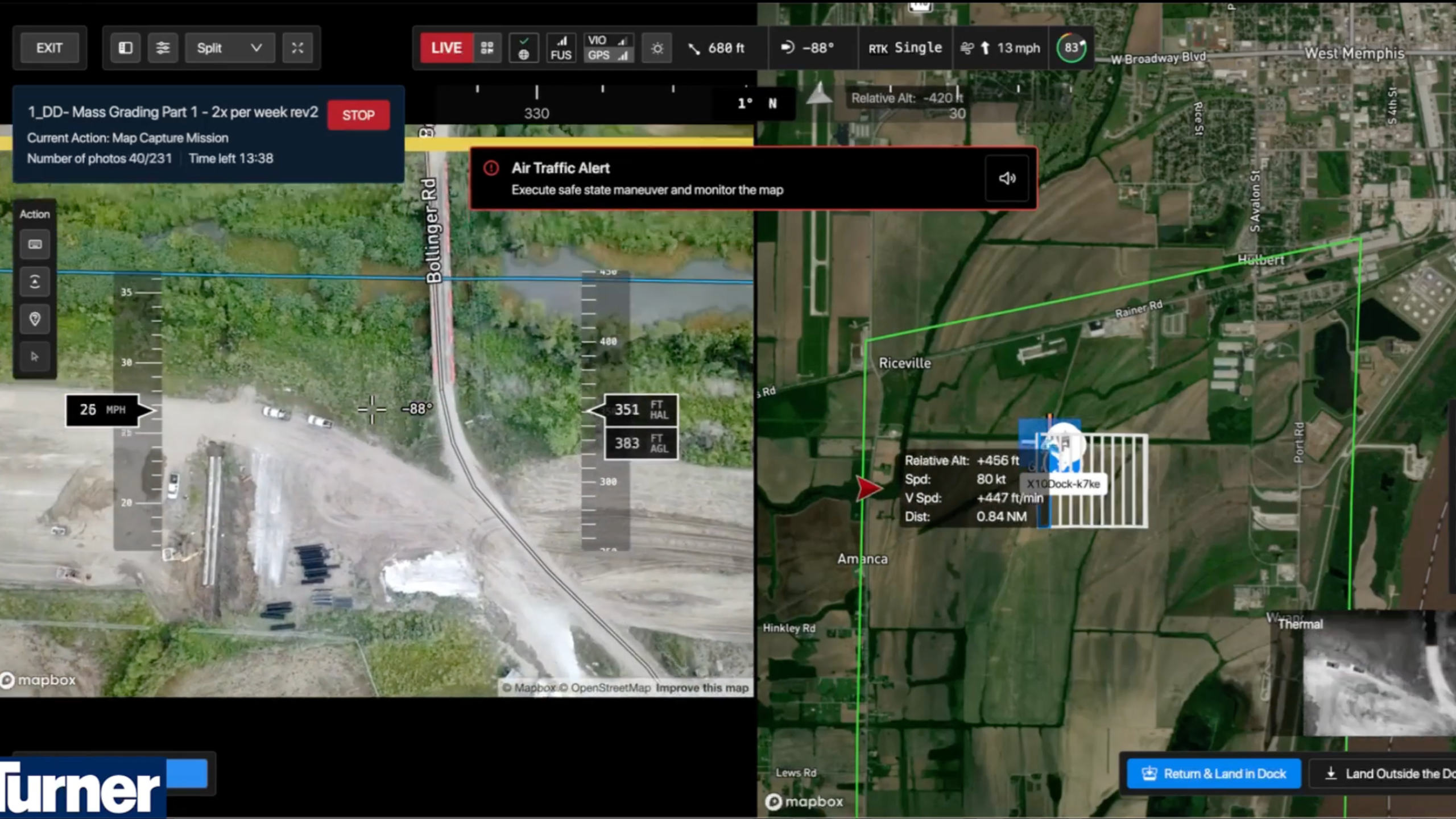Click the Riceville map label
Viewport: 1456px width, 819px height.
click(x=905, y=363)
